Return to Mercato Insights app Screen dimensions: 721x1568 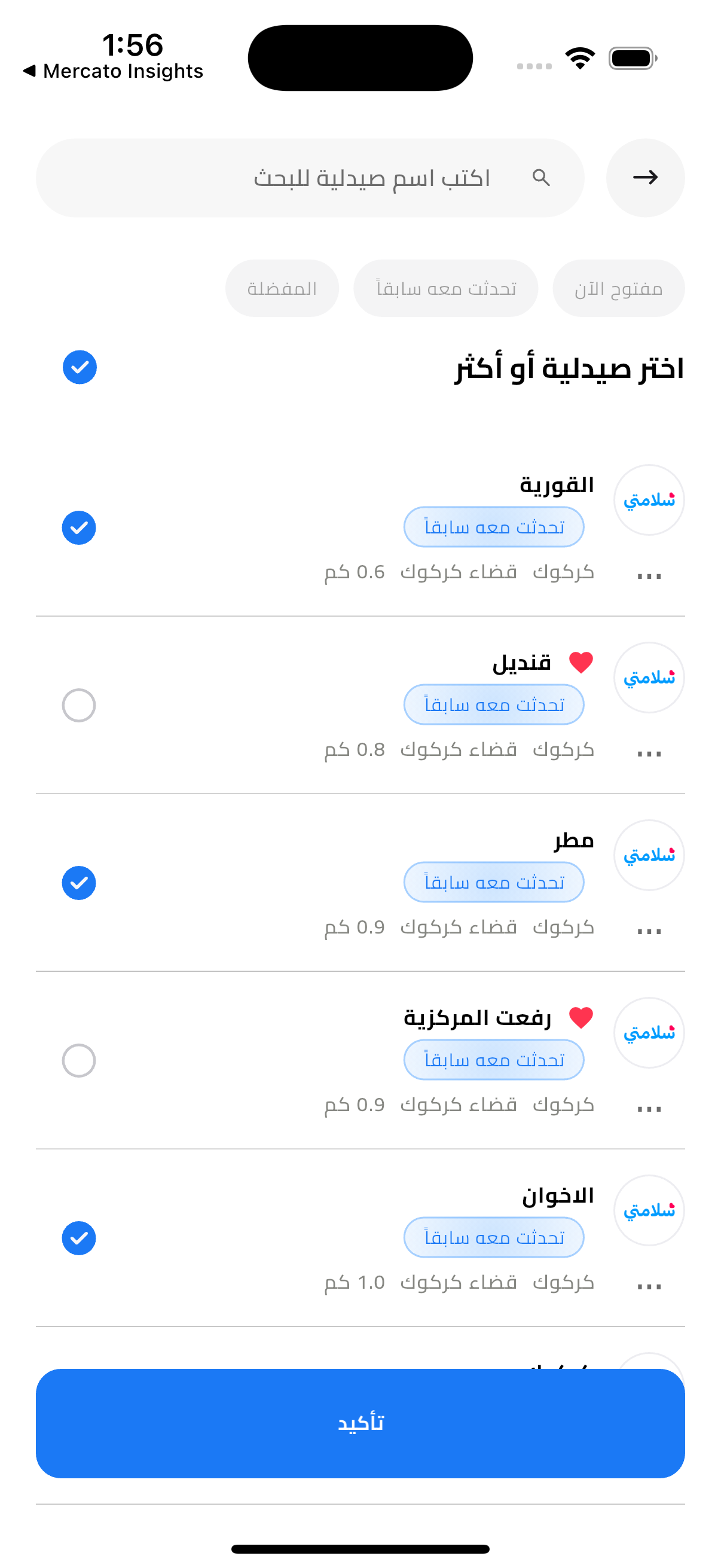(x=112, y=71)
